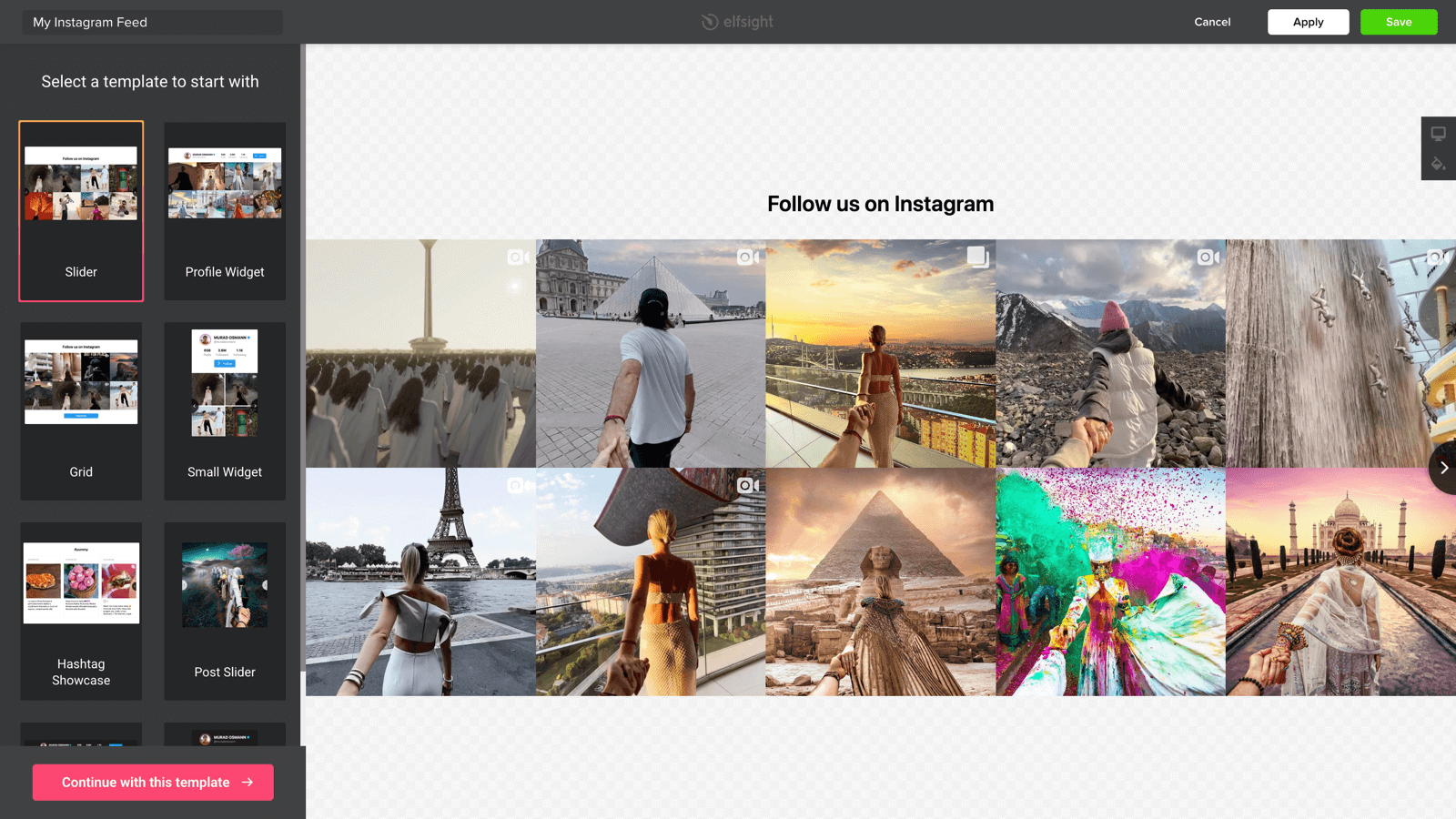1456x819 pixels.
Task: Click the video icon on the snowy mountain post
Action: (x=1208, y=258)
